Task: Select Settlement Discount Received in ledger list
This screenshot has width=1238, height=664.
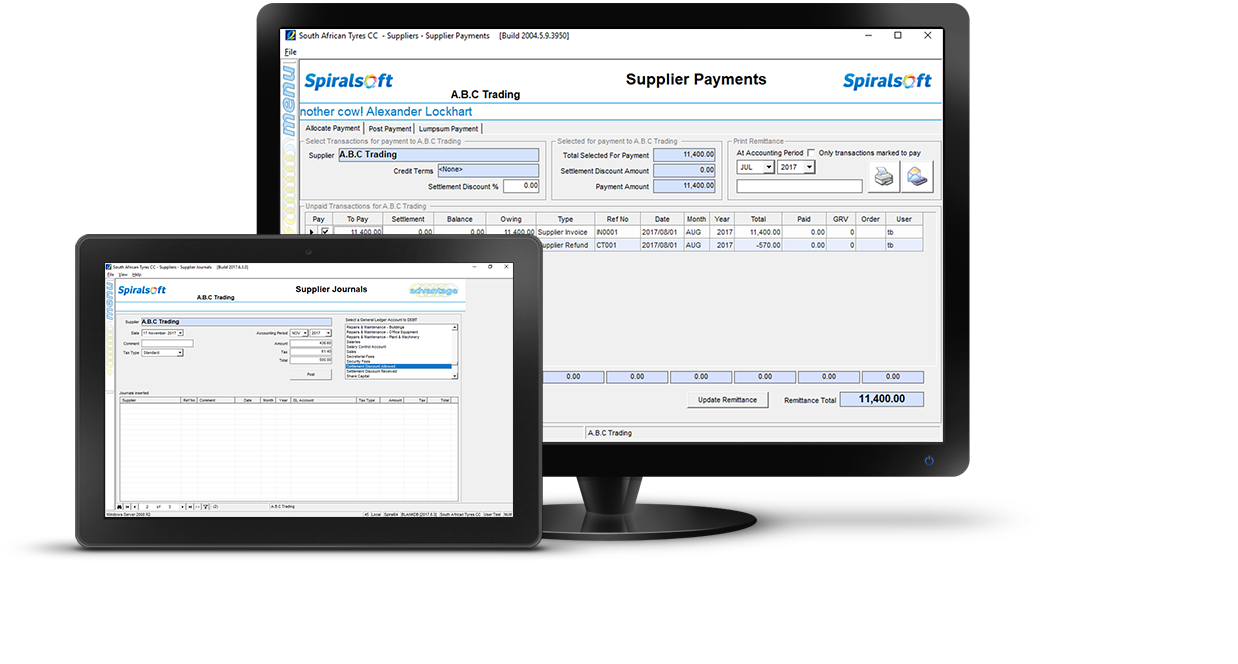Action: pos(398,371)
